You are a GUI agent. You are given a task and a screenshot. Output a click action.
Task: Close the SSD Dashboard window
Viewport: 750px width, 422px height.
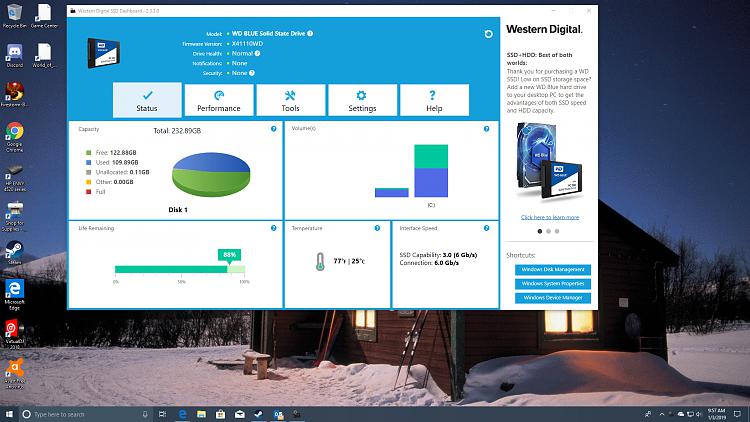coord(589,11)
